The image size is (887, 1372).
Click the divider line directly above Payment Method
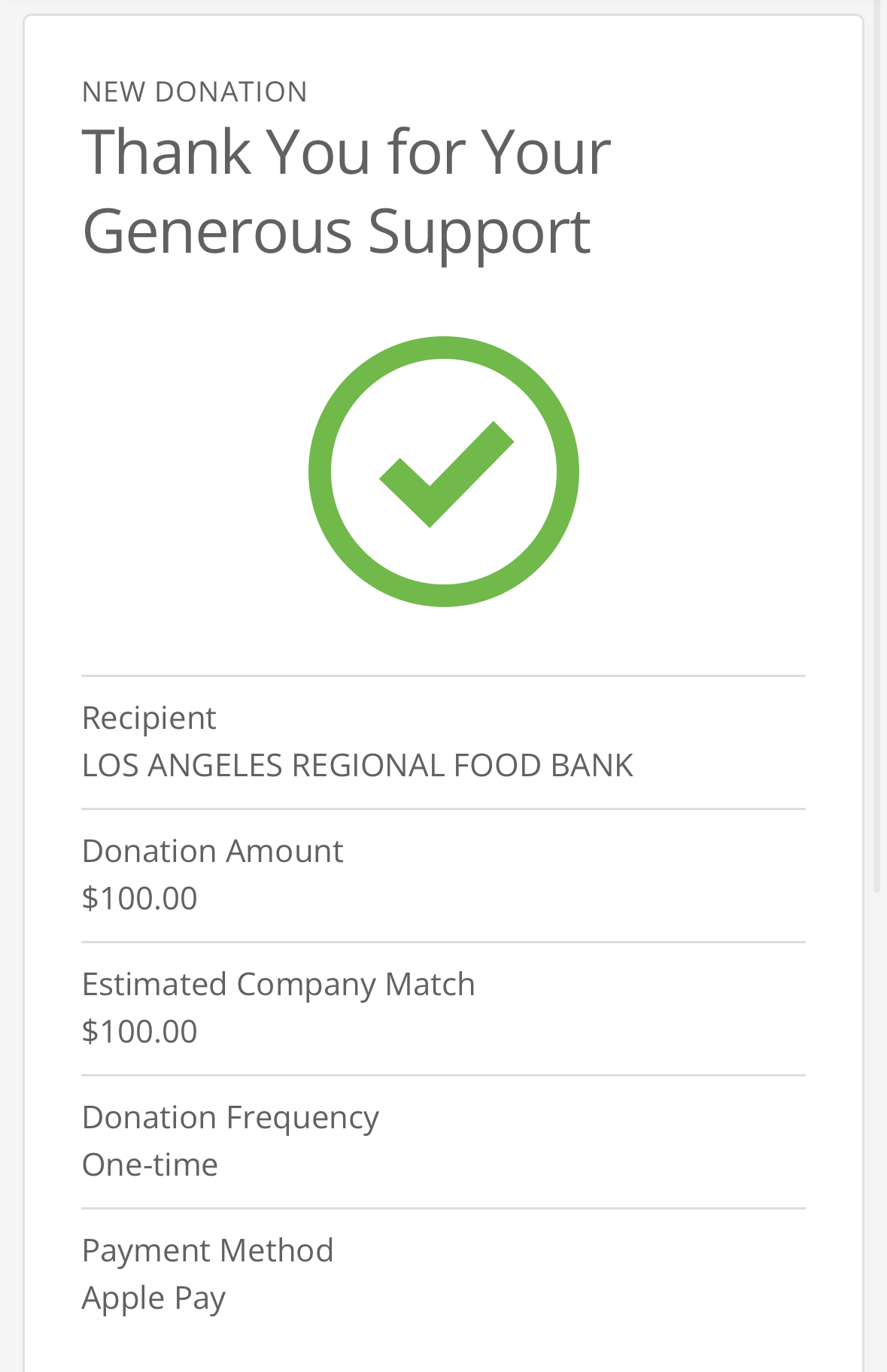[444, 1209]
